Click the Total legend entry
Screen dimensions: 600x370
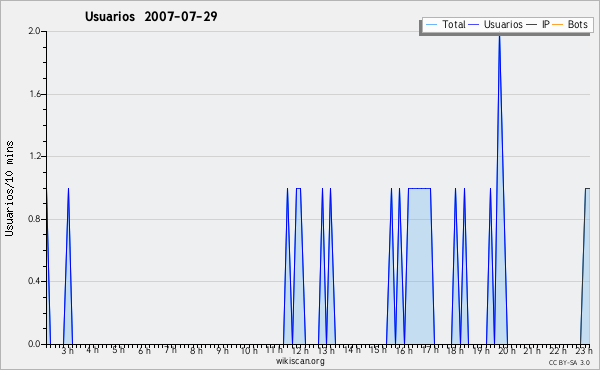coord(446,24)
